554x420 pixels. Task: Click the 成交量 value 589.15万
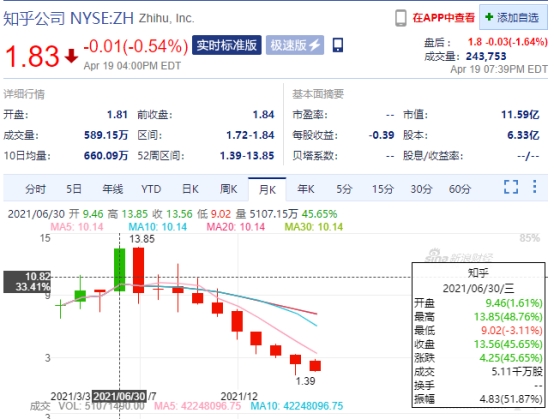(106, 135)
